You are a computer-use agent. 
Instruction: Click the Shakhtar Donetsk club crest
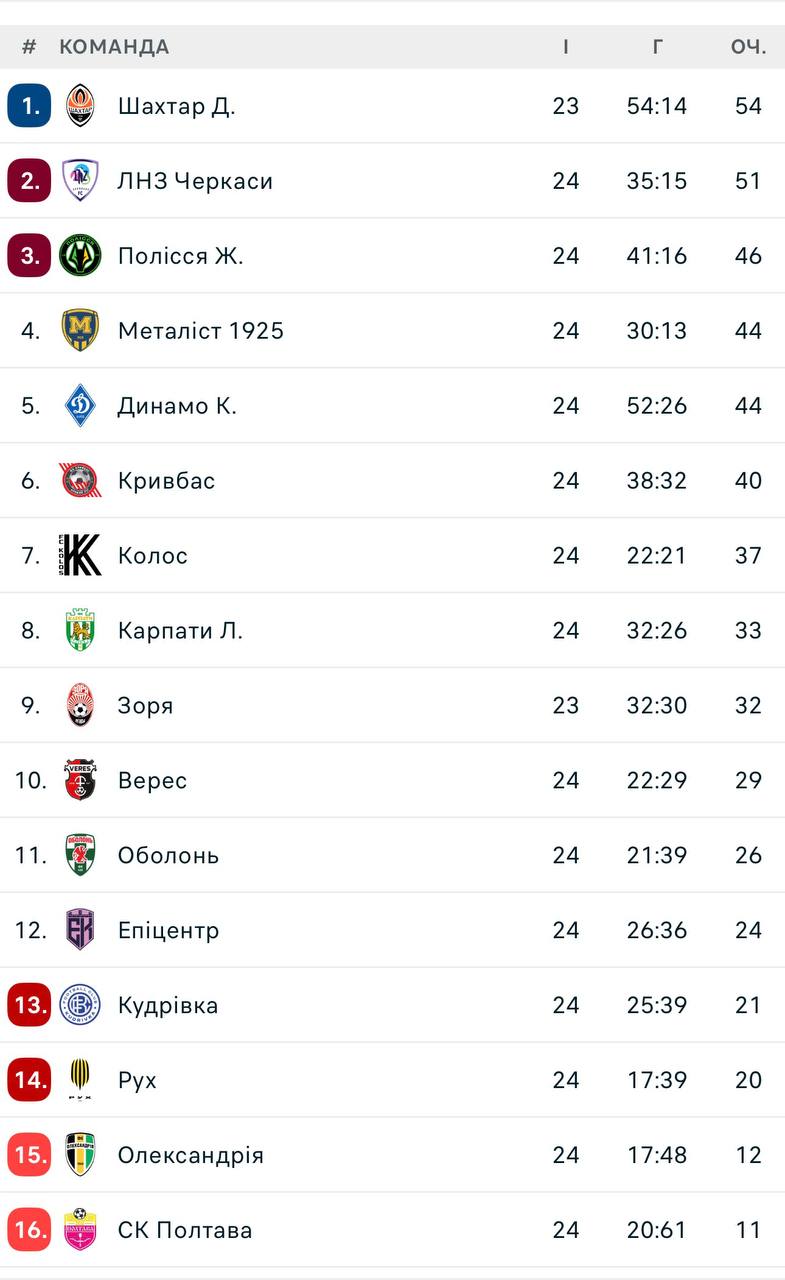click(x=80, y=106)
